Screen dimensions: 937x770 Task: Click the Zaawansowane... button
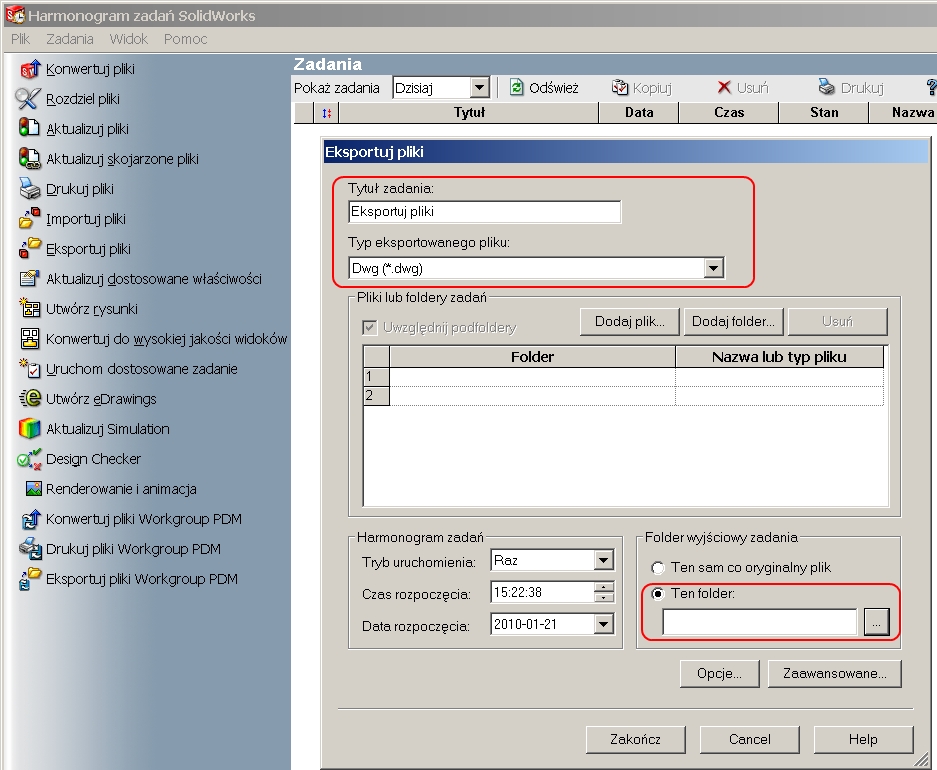click(x=835, y=674)
